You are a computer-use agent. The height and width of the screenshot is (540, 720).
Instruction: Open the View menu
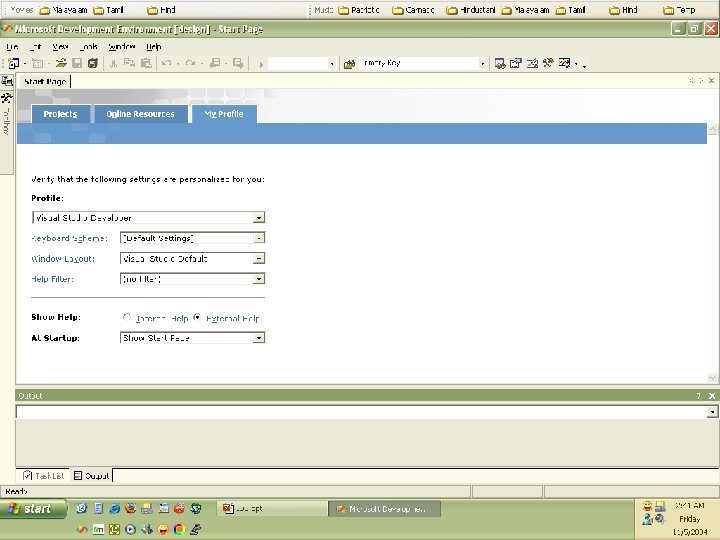[60, 46]
